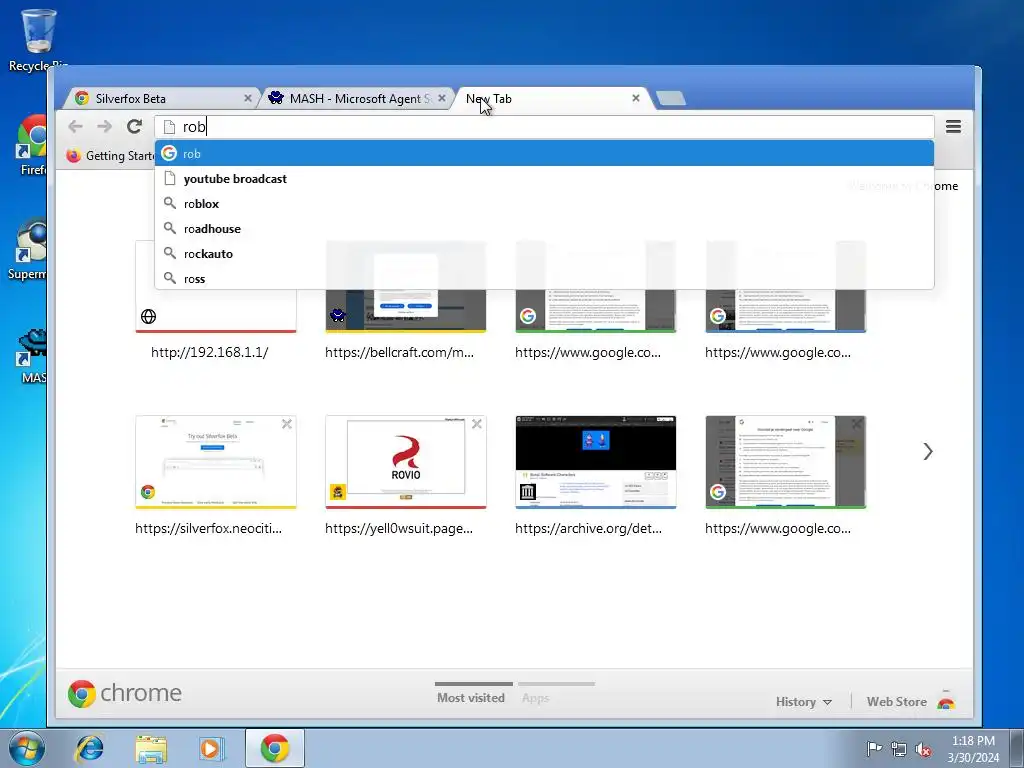
Task: Click the network tray icon
Action: (x=899, y=749)
